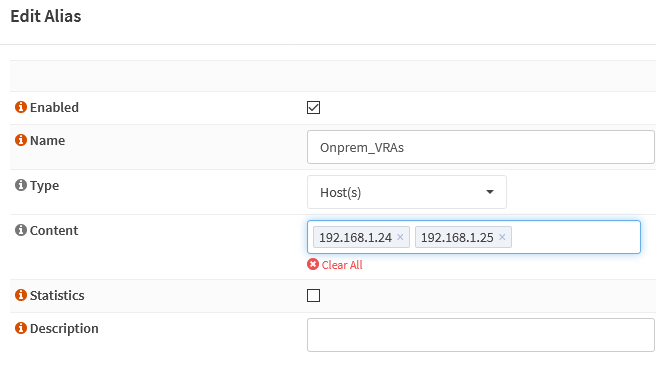Show help for the Name field

click(x=21, y=140)
